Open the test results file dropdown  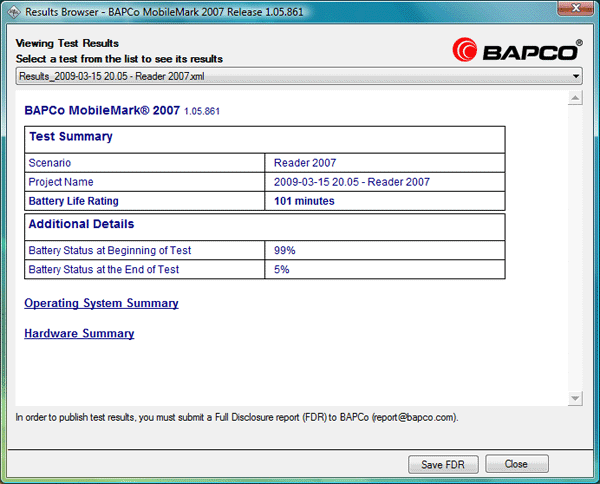[299, 76]
